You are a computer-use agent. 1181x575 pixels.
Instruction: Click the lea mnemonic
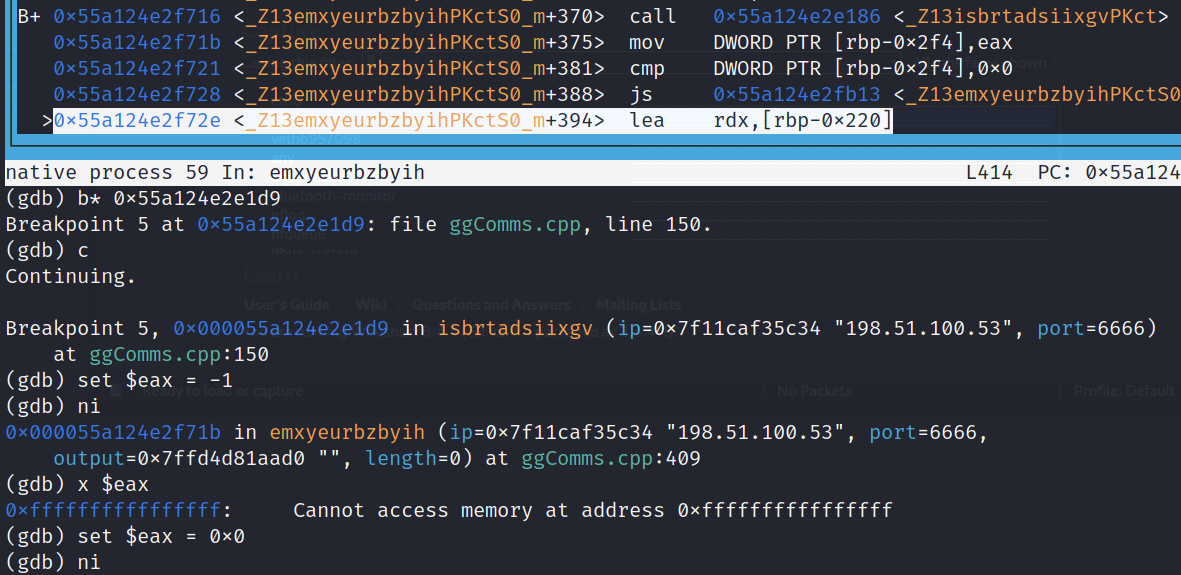(646, 120)
